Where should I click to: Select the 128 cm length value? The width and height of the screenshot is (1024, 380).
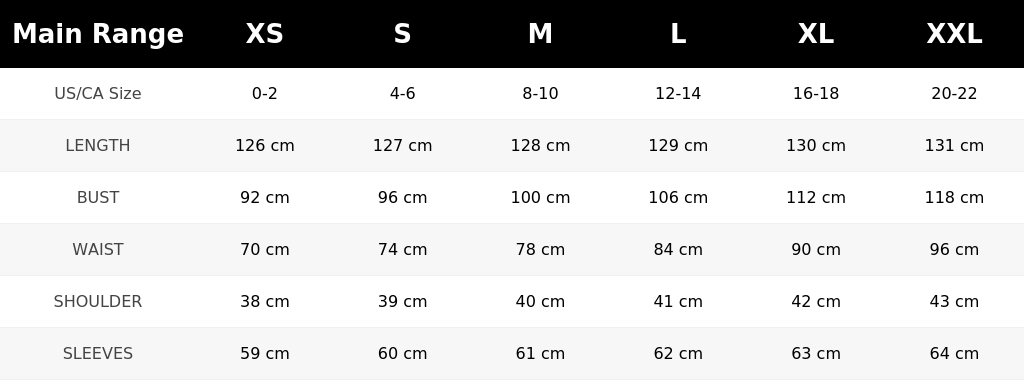click(x=540, y=146)
